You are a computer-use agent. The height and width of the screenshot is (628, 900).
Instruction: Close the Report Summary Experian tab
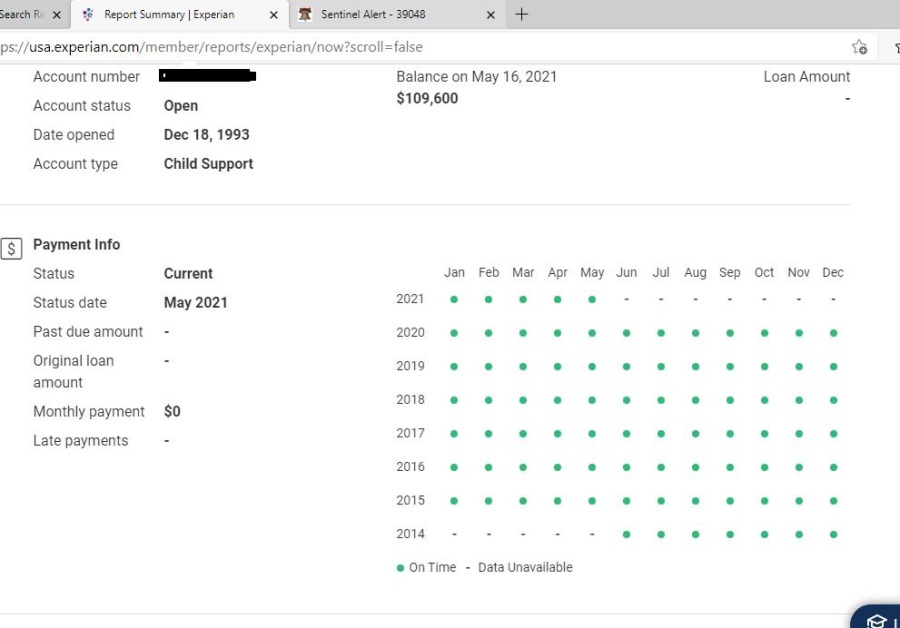coord(274,15)
